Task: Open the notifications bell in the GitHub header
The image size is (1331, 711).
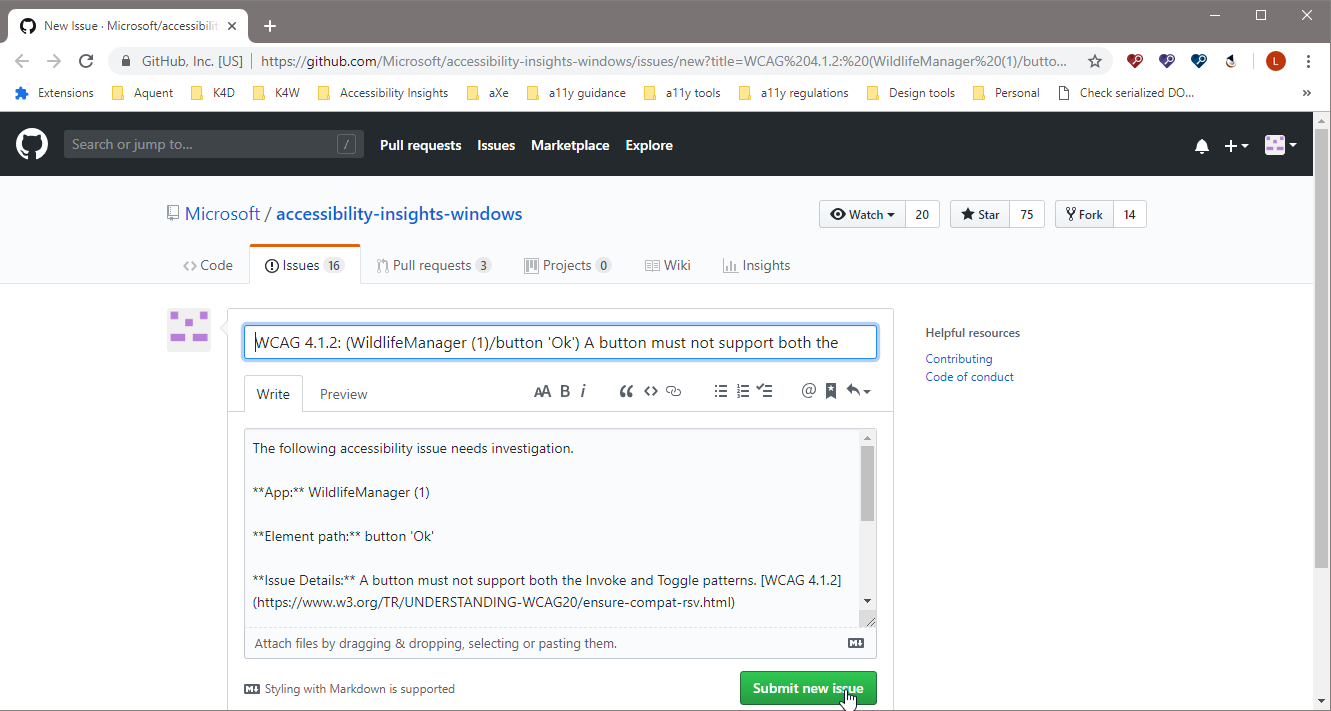Action: (x=1202, y=146)
